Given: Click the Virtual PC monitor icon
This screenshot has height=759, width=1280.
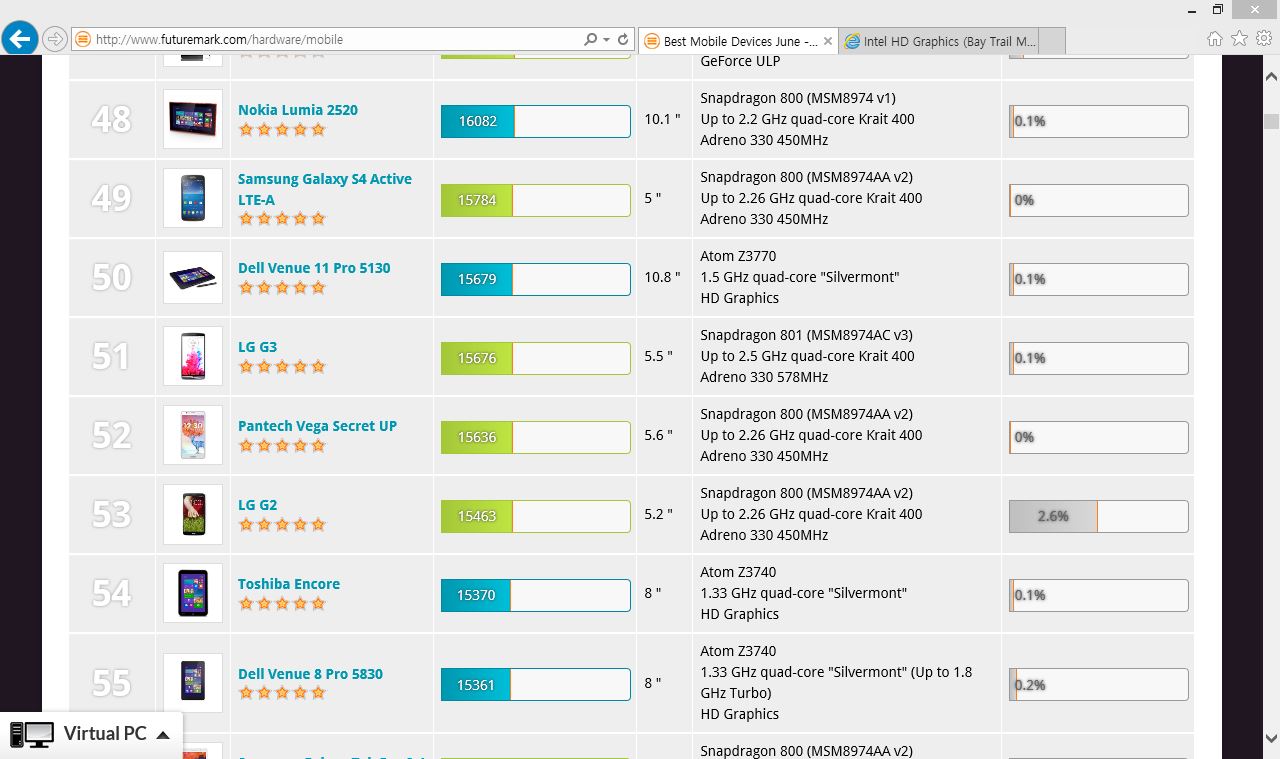Looking at the screenshot, I should [x=31, y=735].
